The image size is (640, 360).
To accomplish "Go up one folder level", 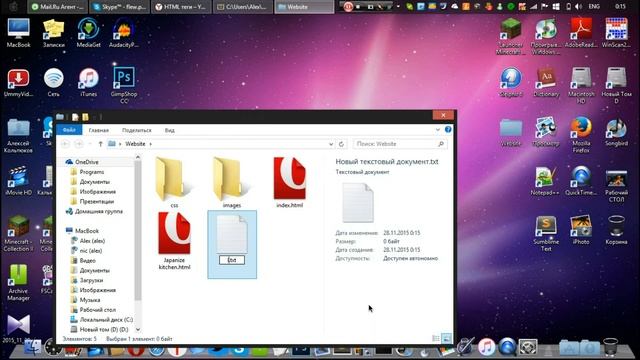I will 100,144.
